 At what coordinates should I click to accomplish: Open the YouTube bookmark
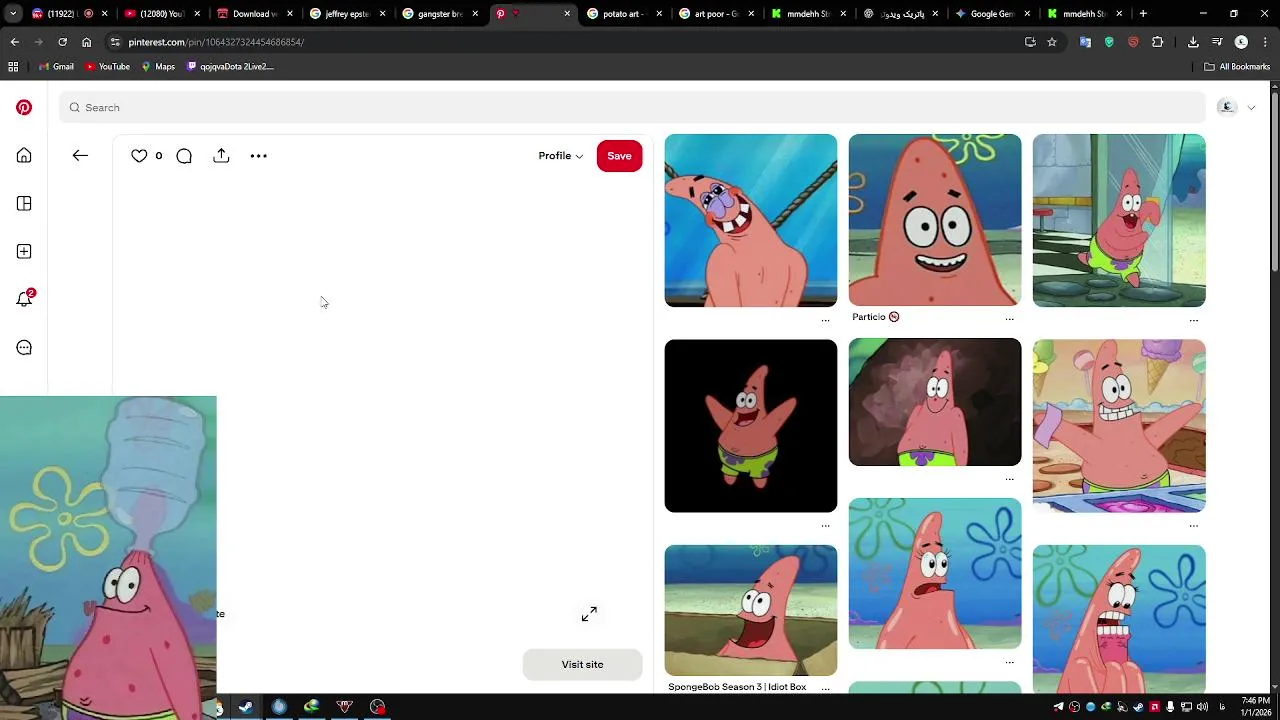coord(107,67)
